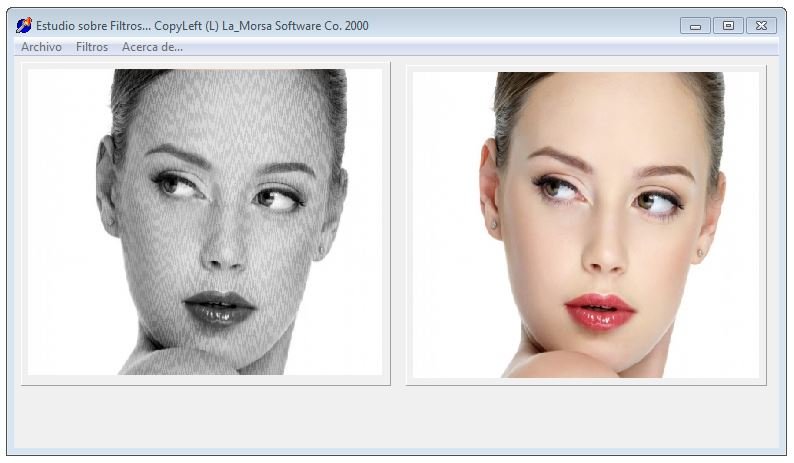This screenshot has width=794, height=463.
Task: Open the Archivo menu
Action: (x=42, y=47)
